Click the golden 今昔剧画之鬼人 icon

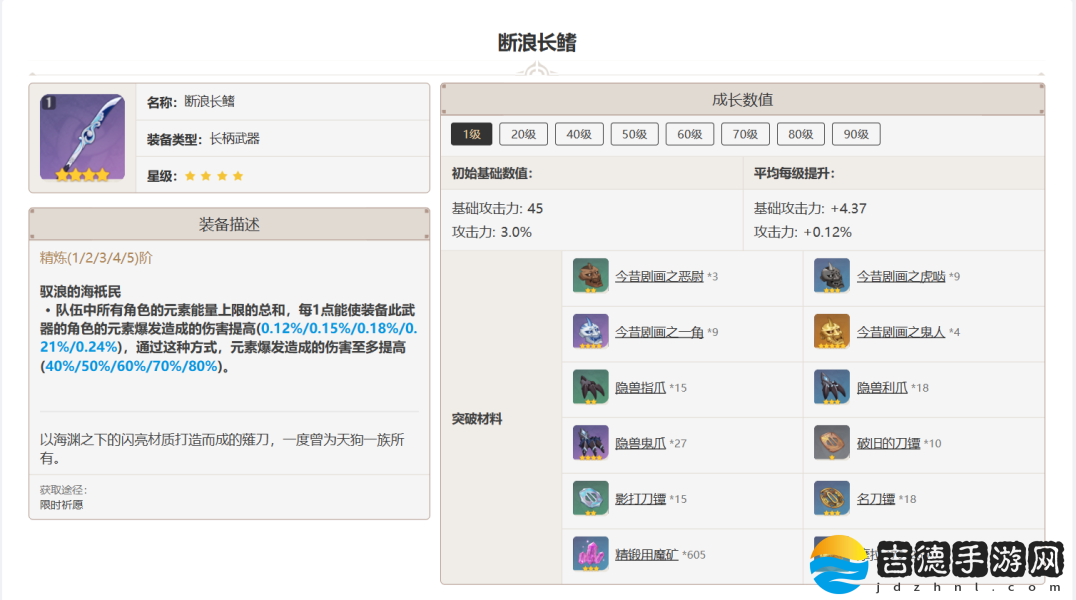(832, 331)
